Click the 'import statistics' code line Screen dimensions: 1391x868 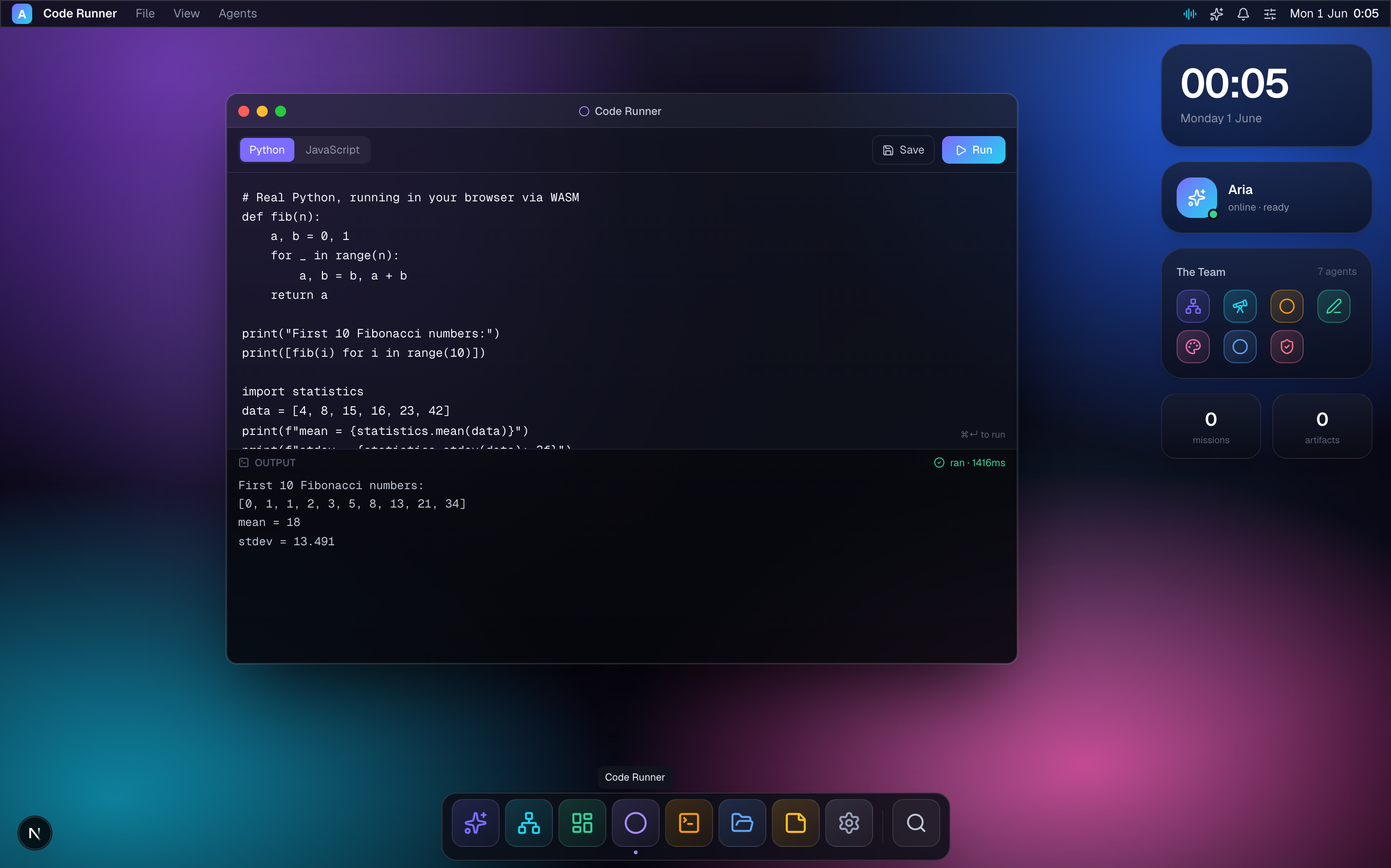(303, 392)
